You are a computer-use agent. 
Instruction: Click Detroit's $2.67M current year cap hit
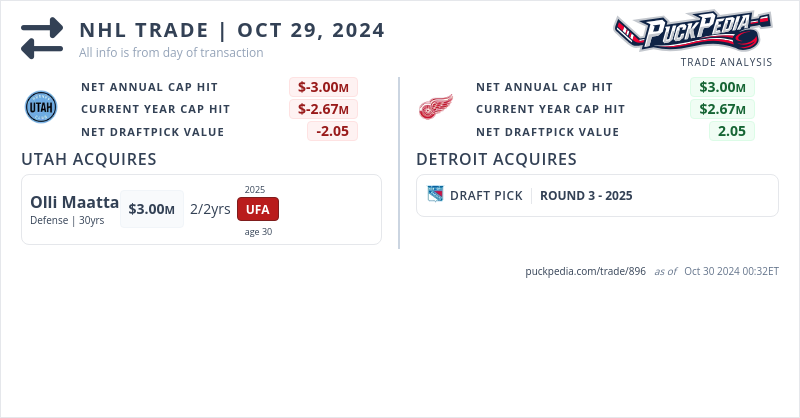pyautogui.click(x=722, y=109)
